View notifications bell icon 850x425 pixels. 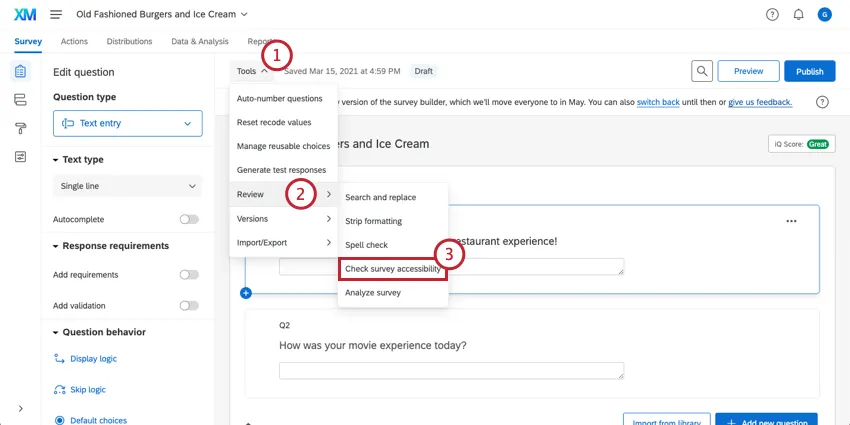click(798, 15)
